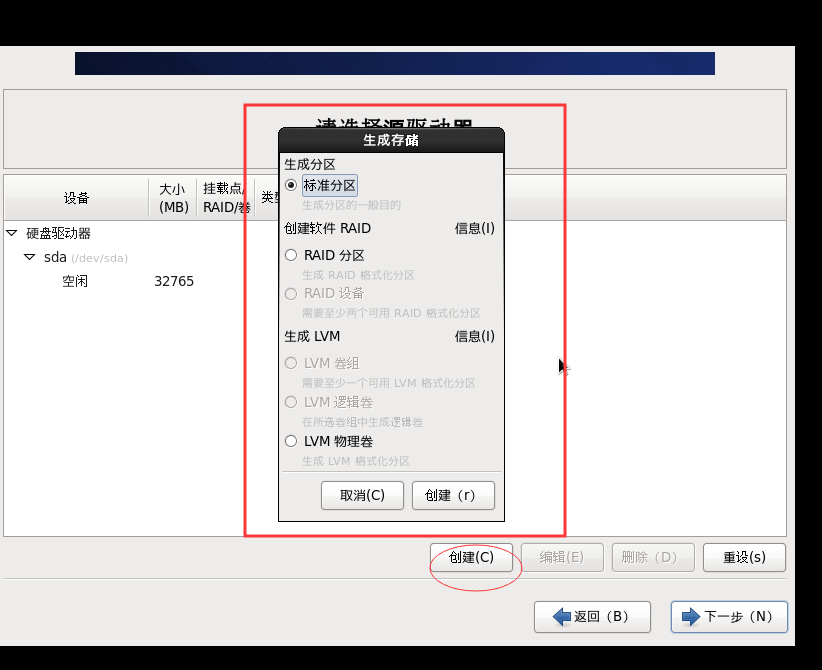
Task: Click the 32765 size value
Action: [174, 282]
